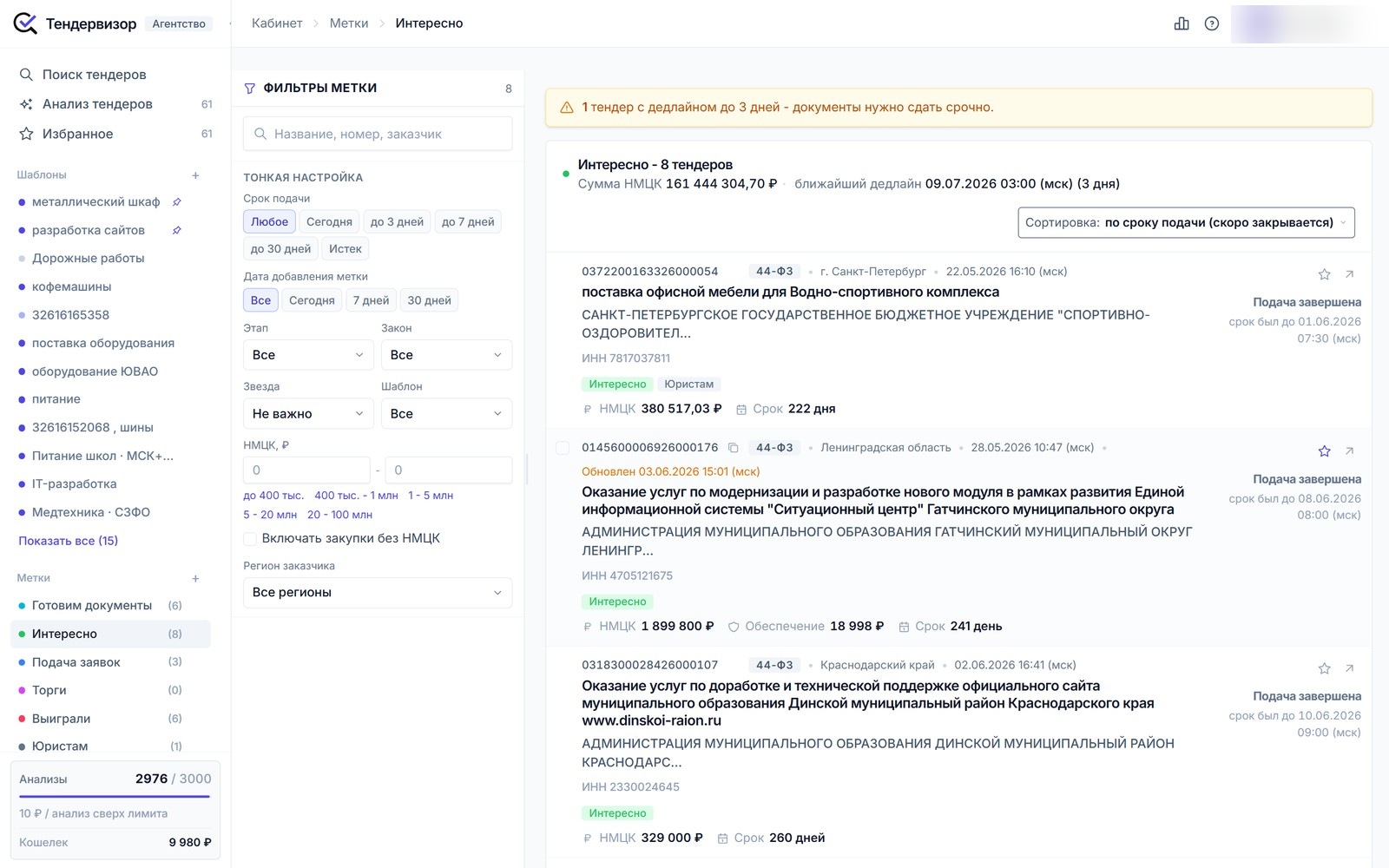Image resolution: width=1389 pixels, height=868 pixels.
Task: Expand the Этап dropdown
Action: (308, 355)
